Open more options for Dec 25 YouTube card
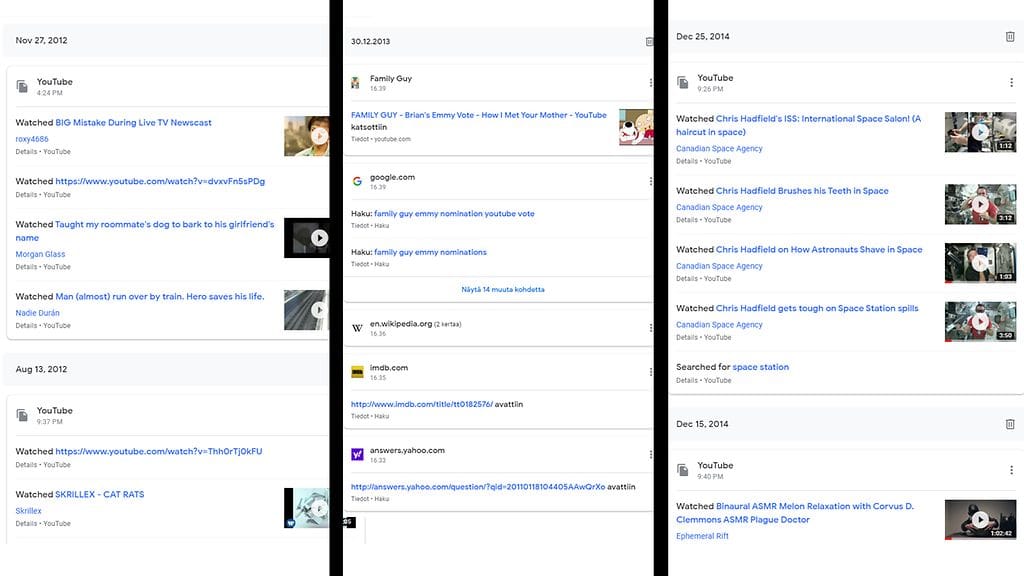 (1011, 83)
